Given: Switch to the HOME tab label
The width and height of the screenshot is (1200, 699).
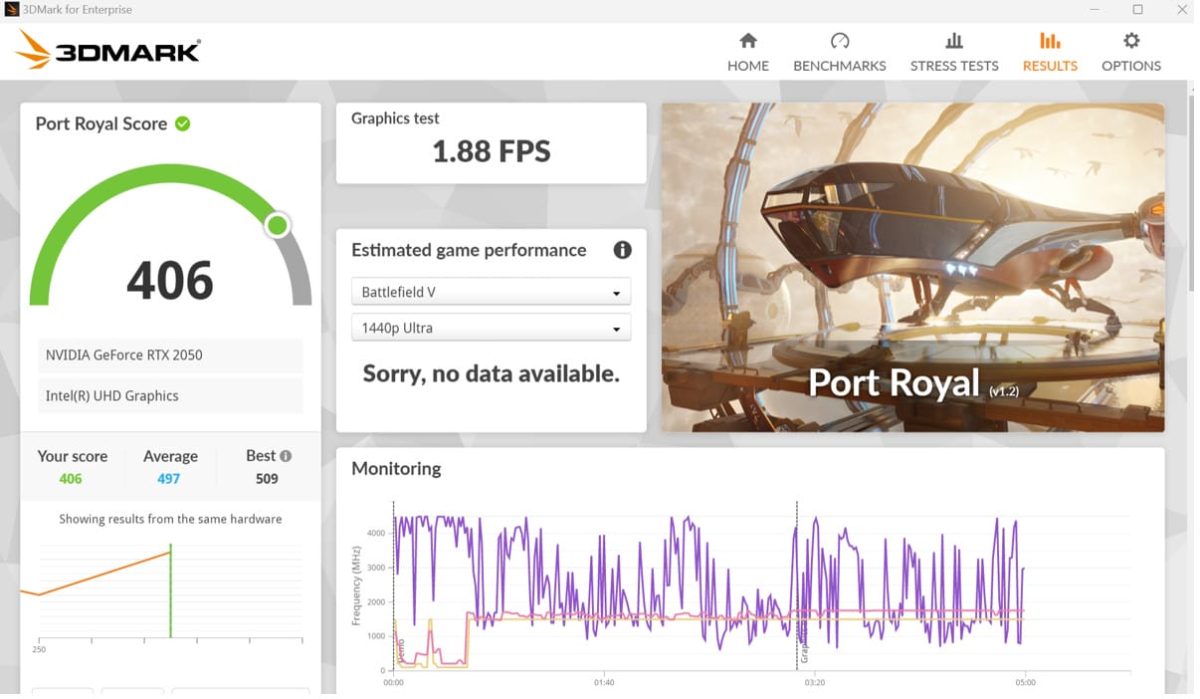Looking at the screenshot, I should 748,66.
